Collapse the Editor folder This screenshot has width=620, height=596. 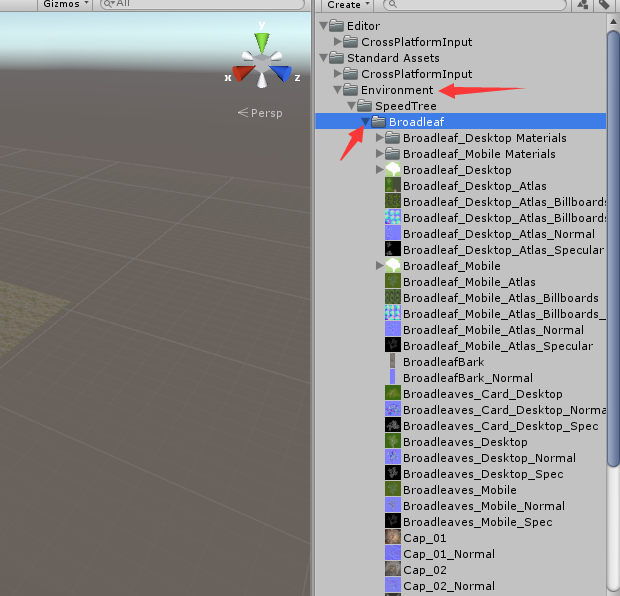tap(323, 26)
